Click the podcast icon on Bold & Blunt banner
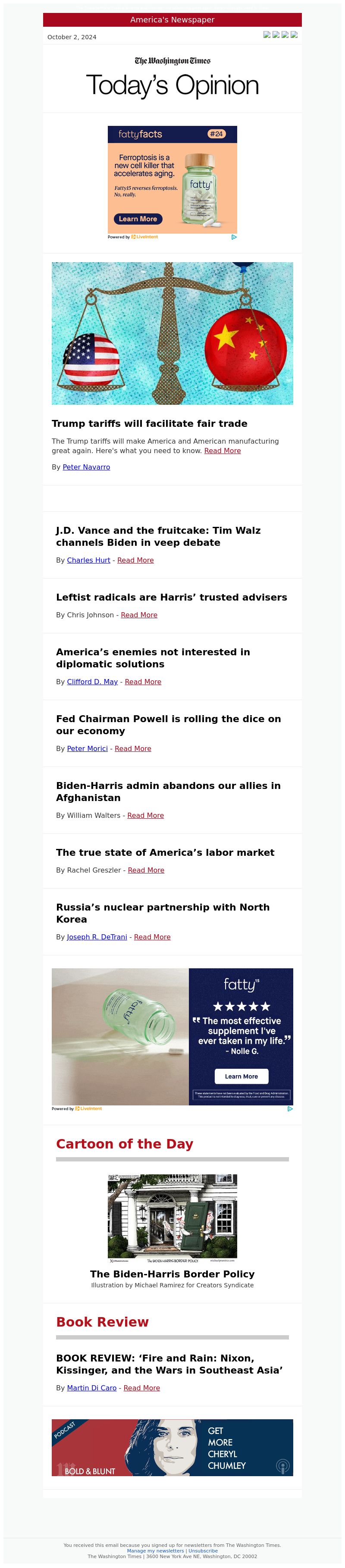Viewport: 345px width, 1568px height. click(x=282, y=1466)
